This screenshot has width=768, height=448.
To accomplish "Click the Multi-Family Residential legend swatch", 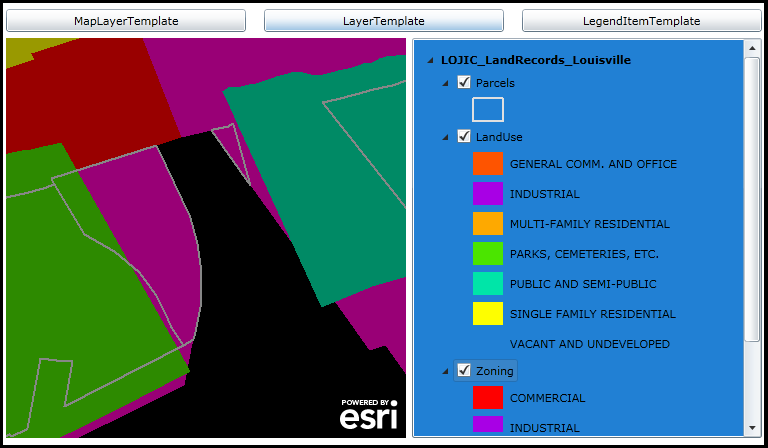I will (x=488, y=224).
